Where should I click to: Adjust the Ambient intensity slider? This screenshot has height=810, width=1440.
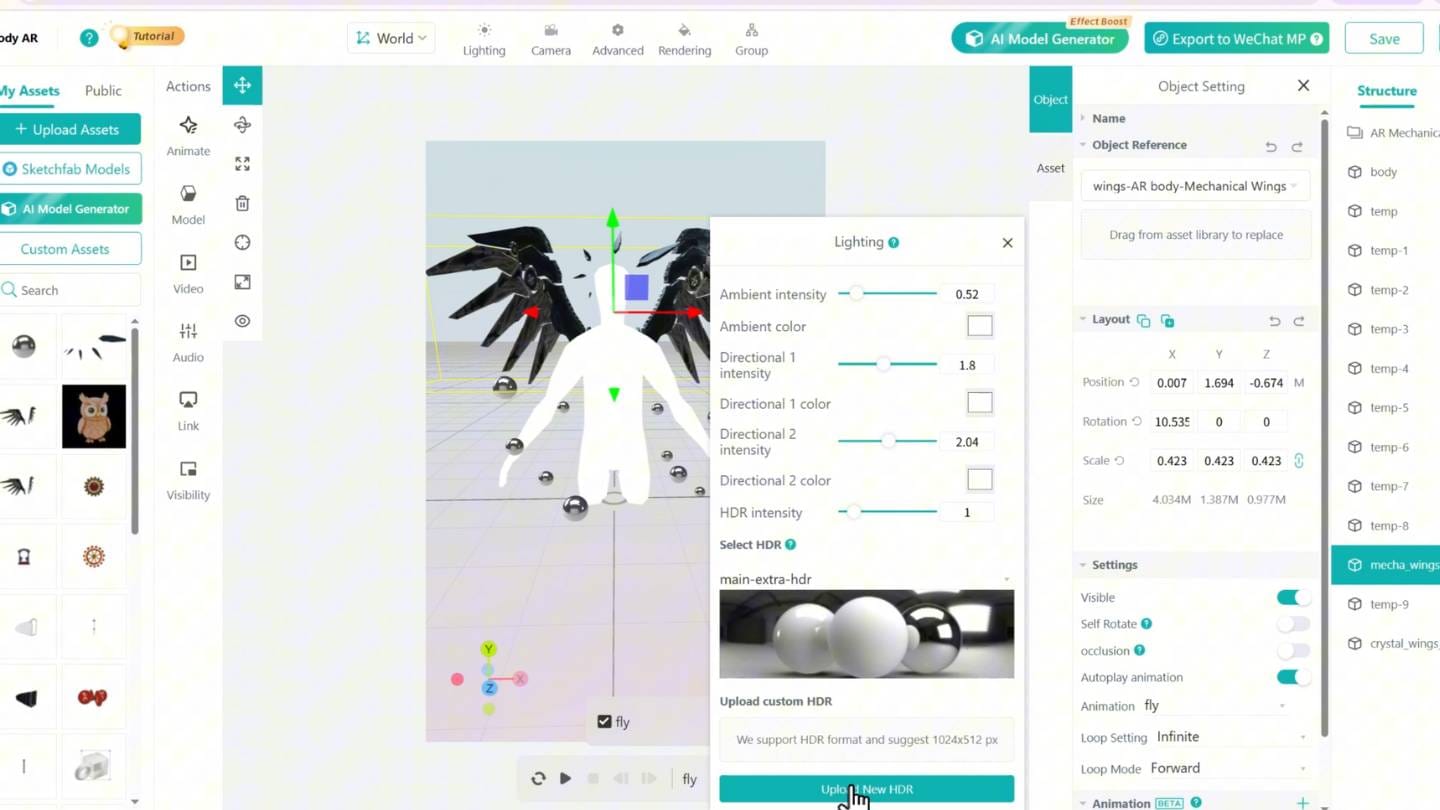pyautogui.click(x=856, y=293)
